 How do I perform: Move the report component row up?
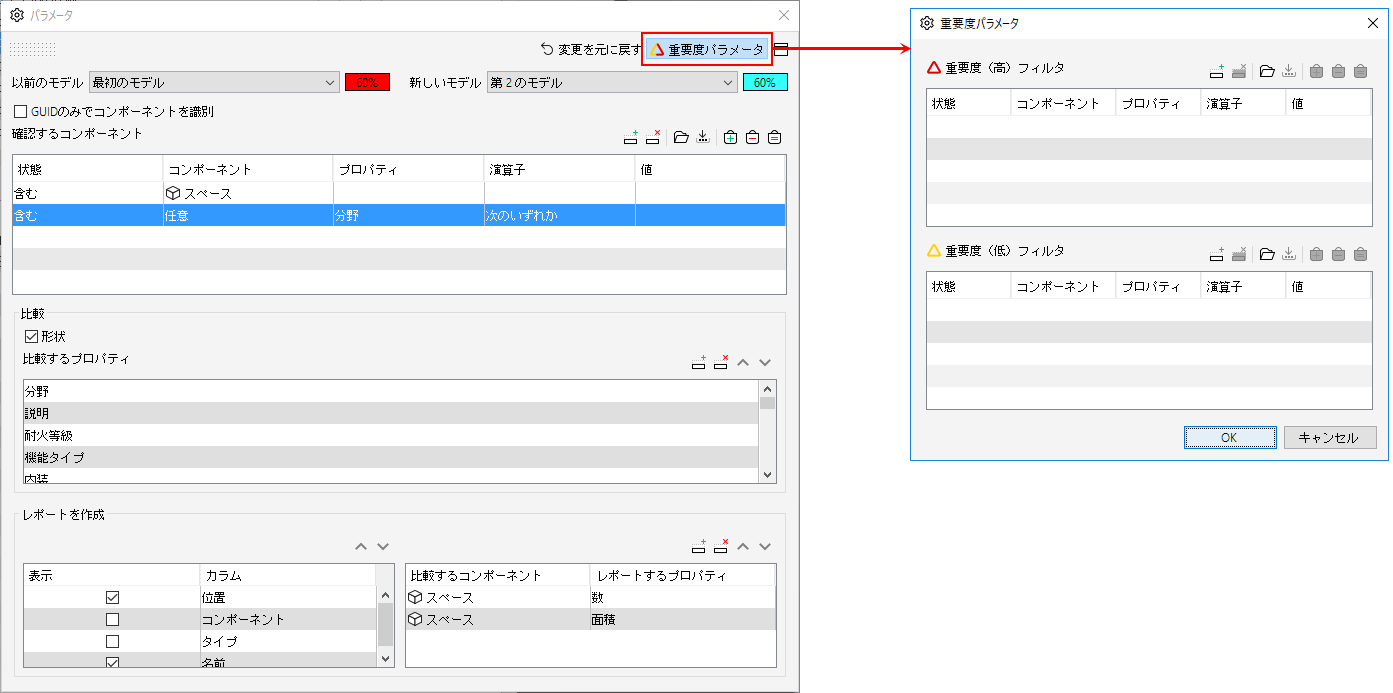(743, 547)
